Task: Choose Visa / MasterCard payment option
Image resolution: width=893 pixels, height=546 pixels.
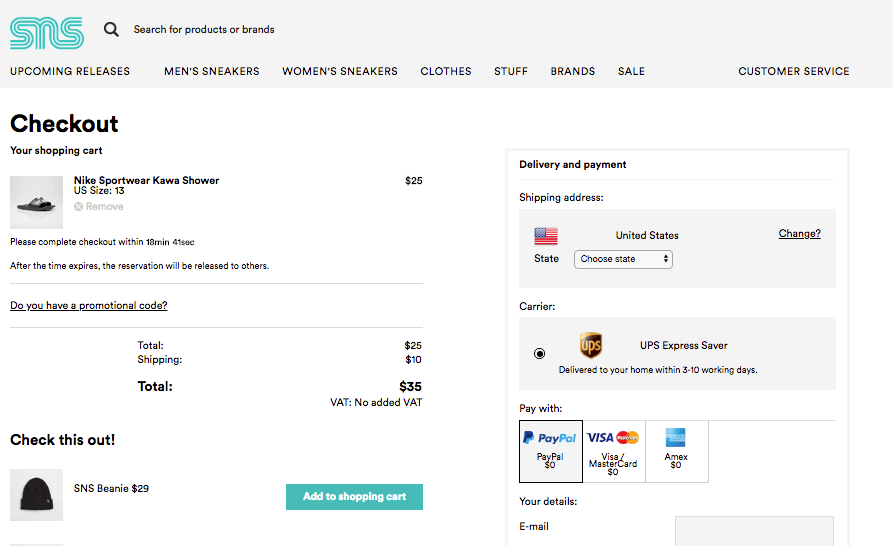Action: point(613,450)
